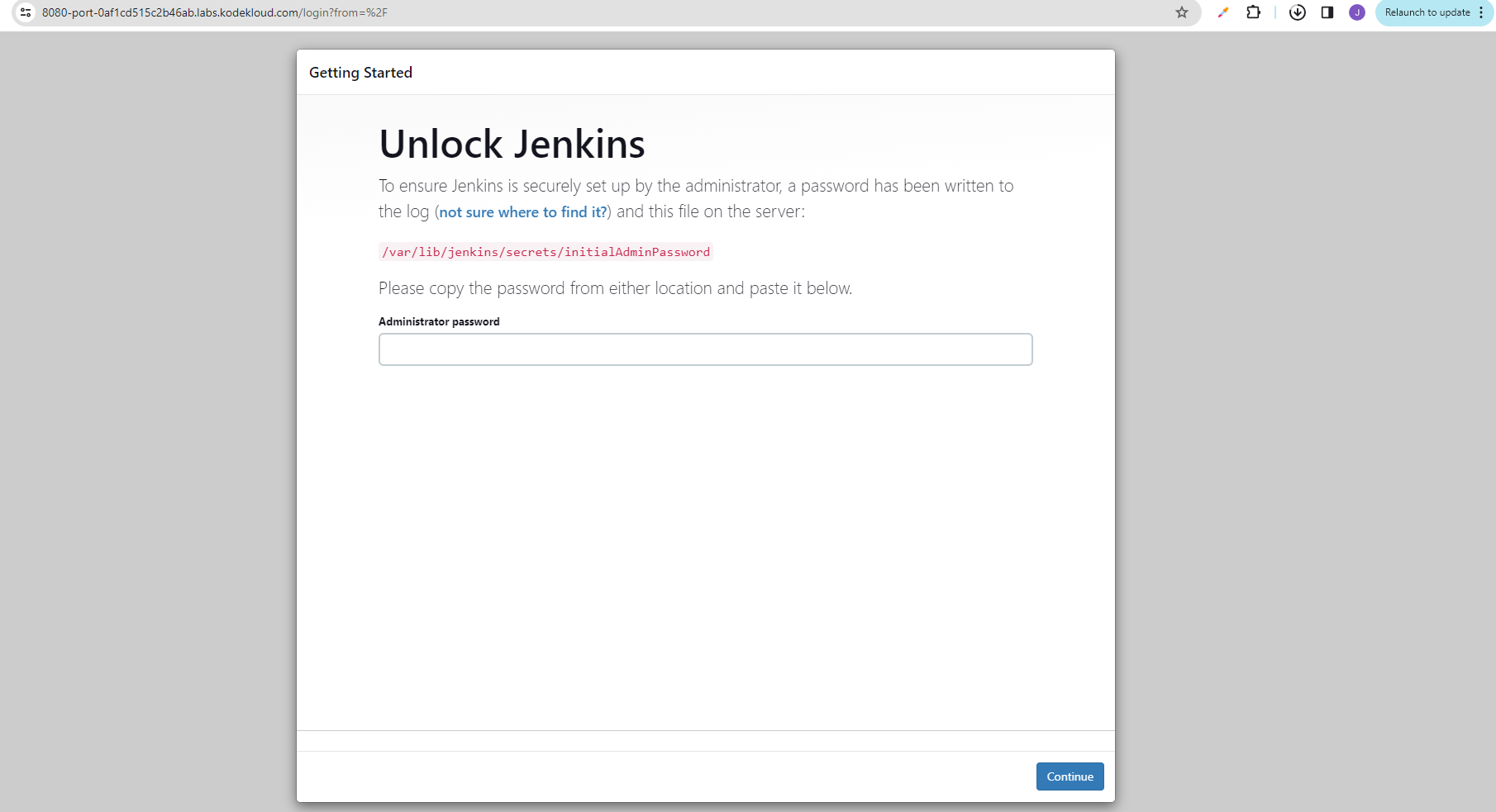Focus the Administrator password field

[x=706, y=349]
